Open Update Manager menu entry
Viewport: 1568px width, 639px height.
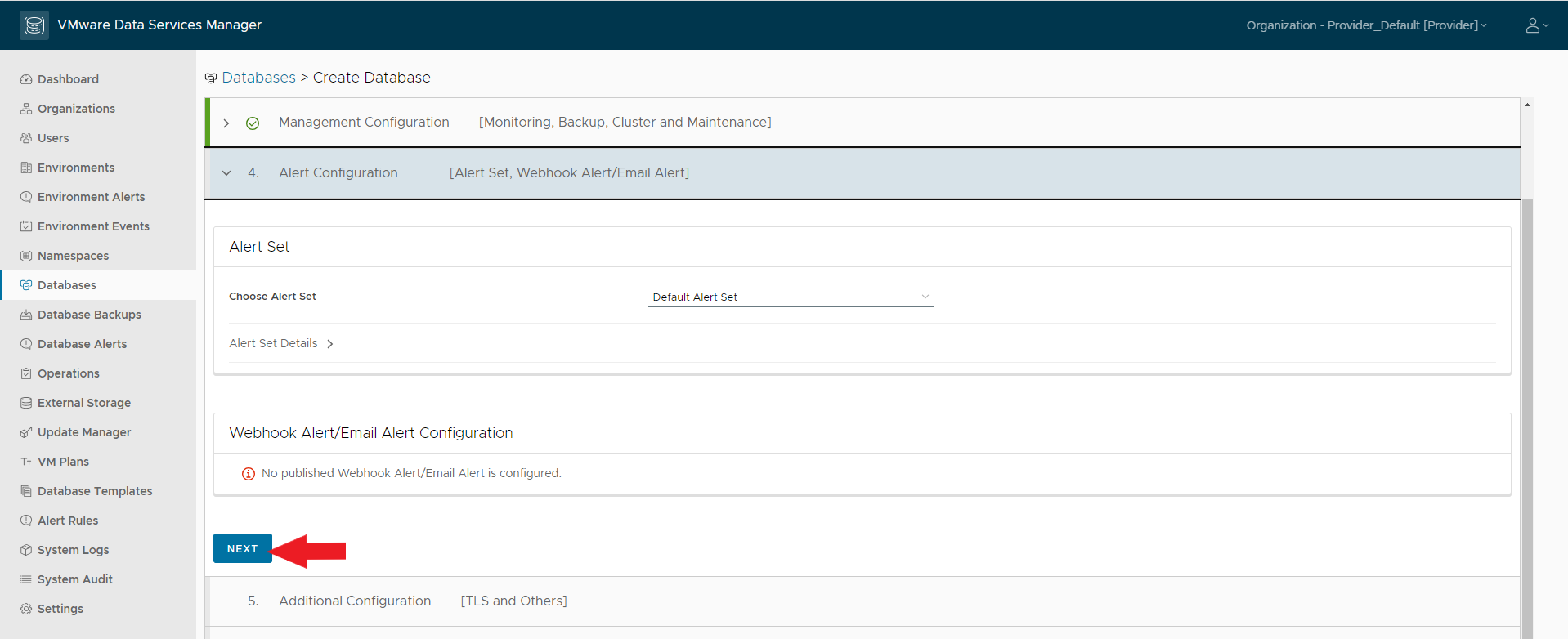pyautogui.click(x=84, y=432)
